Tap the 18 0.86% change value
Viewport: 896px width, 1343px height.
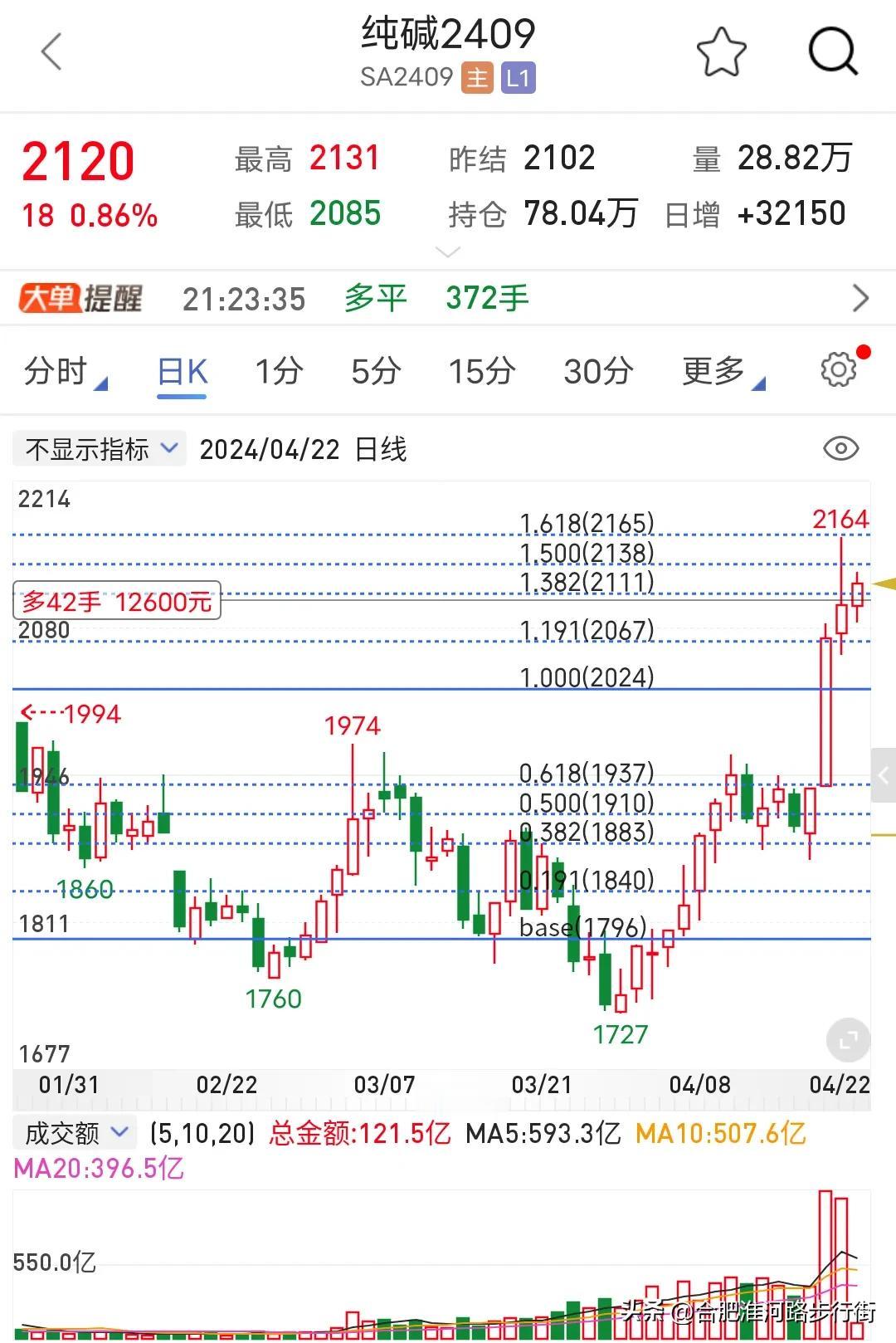click(90, 216)
